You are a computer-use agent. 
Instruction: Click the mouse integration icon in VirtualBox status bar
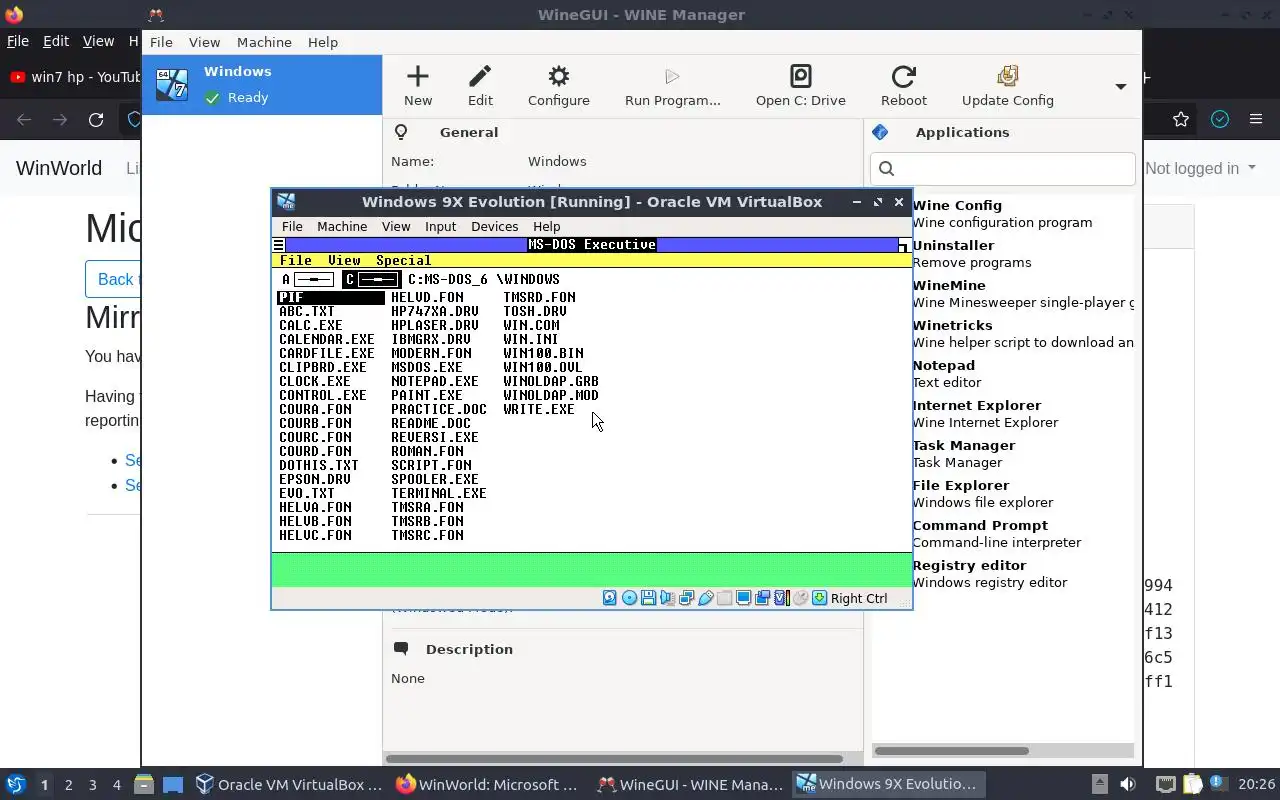coord(800,598)
